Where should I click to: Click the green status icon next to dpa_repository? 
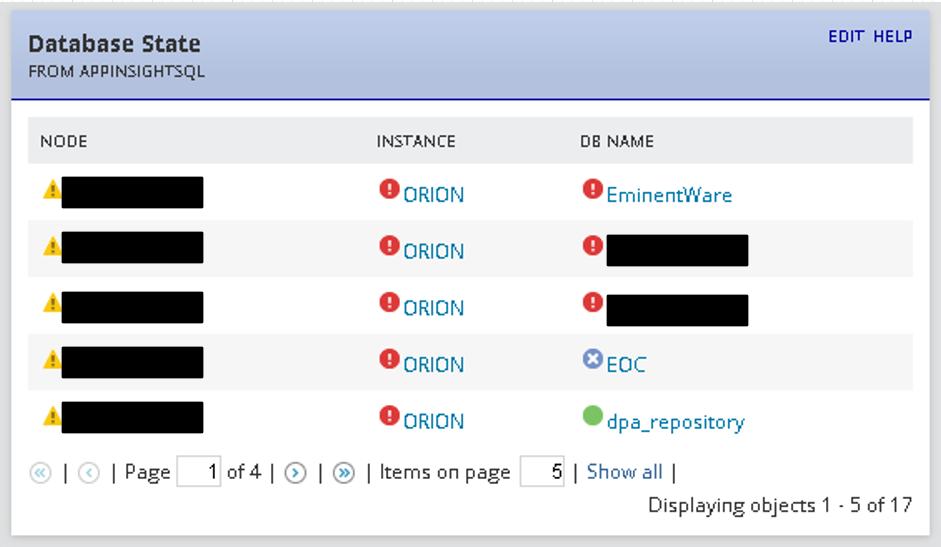593,416
